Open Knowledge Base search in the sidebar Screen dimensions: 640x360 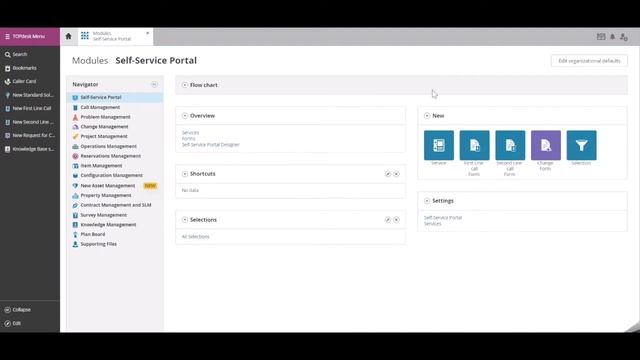pyautogui.click(x=29, y=149)
